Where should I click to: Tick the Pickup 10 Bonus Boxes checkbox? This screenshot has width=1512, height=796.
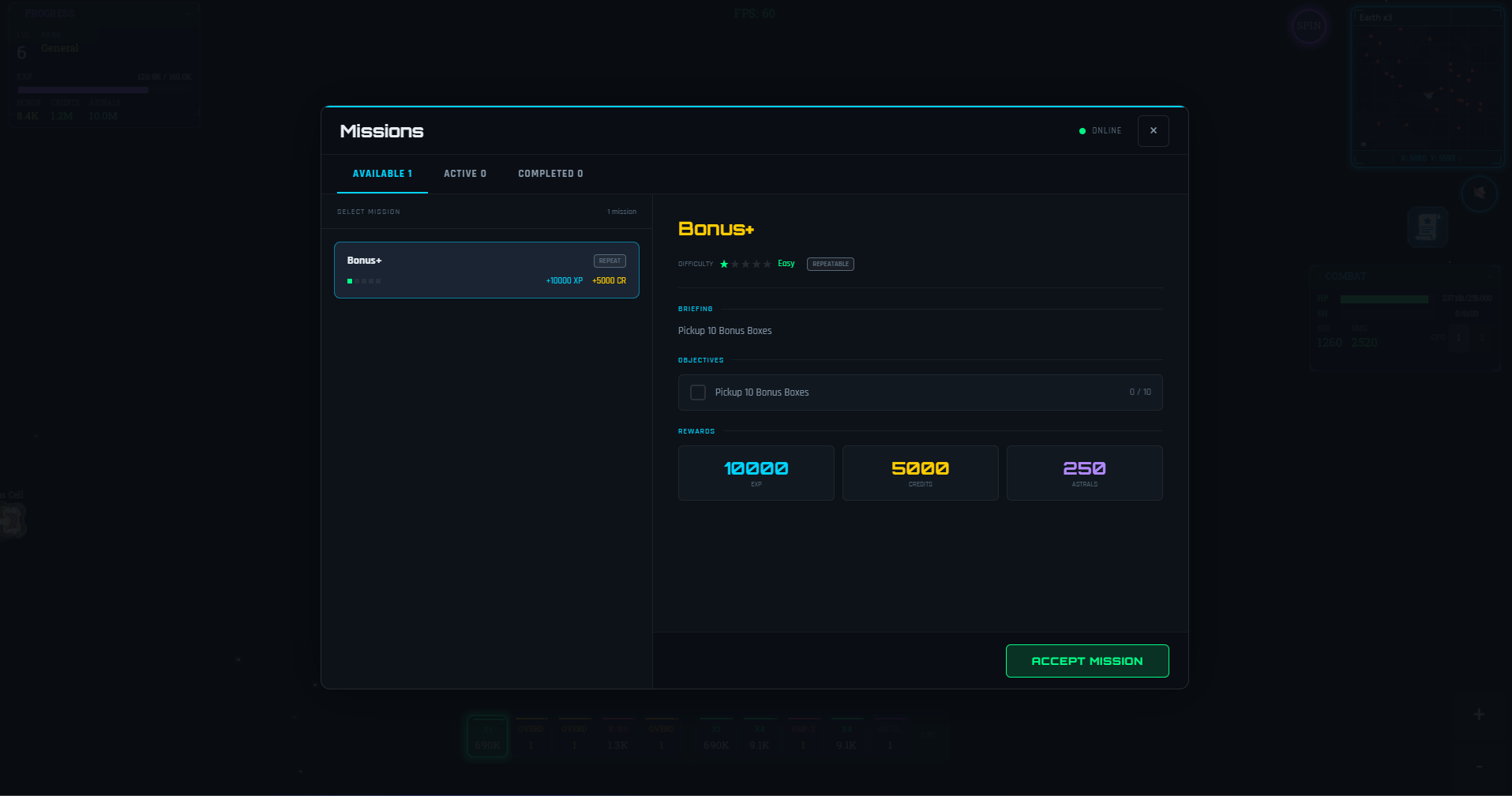click(698, 392)
